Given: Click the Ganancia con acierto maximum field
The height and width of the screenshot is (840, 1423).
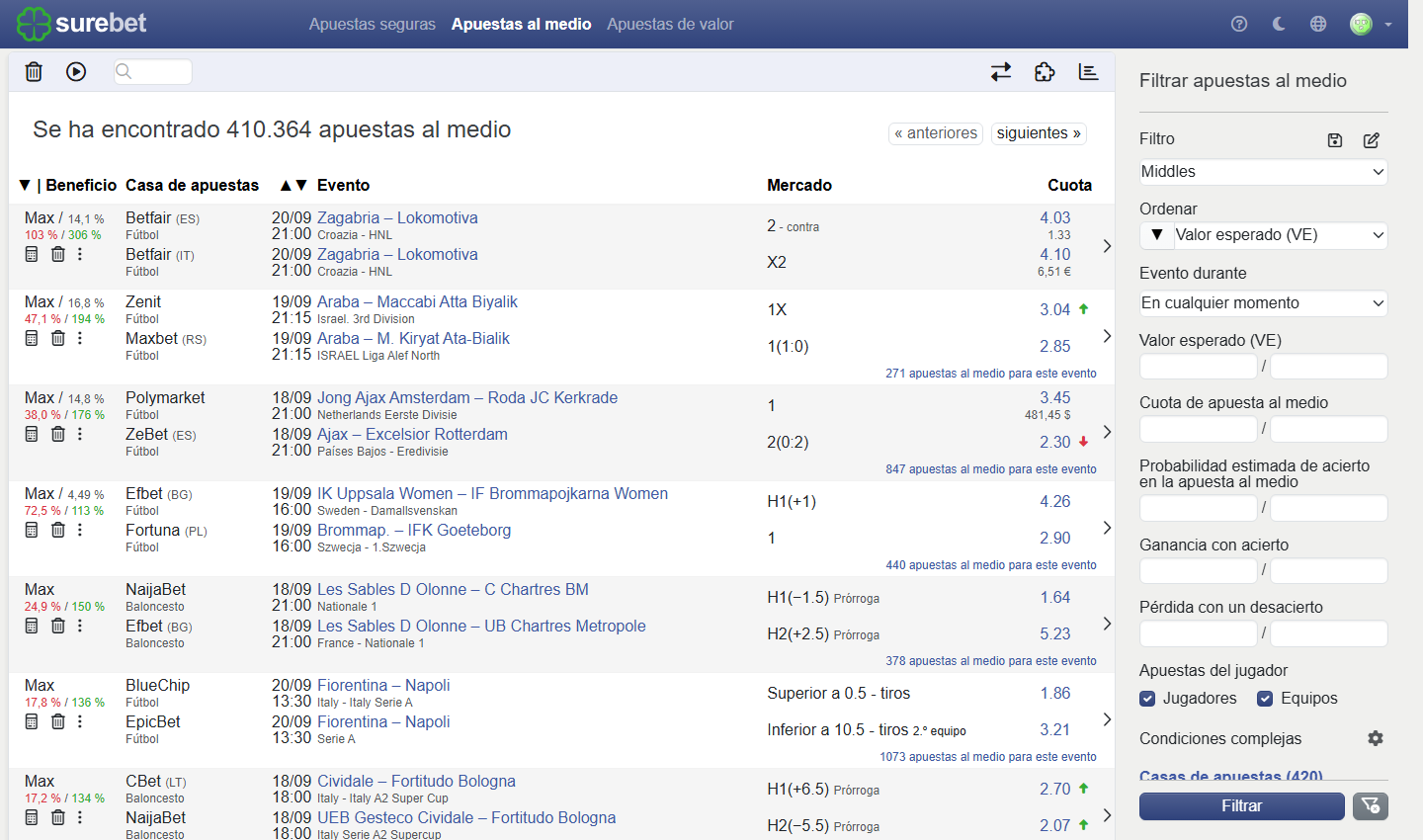Looking at the screenshot, I should pos(1329,571).
